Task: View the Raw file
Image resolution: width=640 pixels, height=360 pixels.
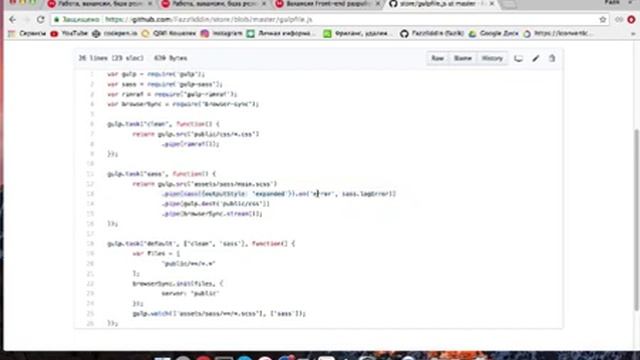Action: [438, 58]
